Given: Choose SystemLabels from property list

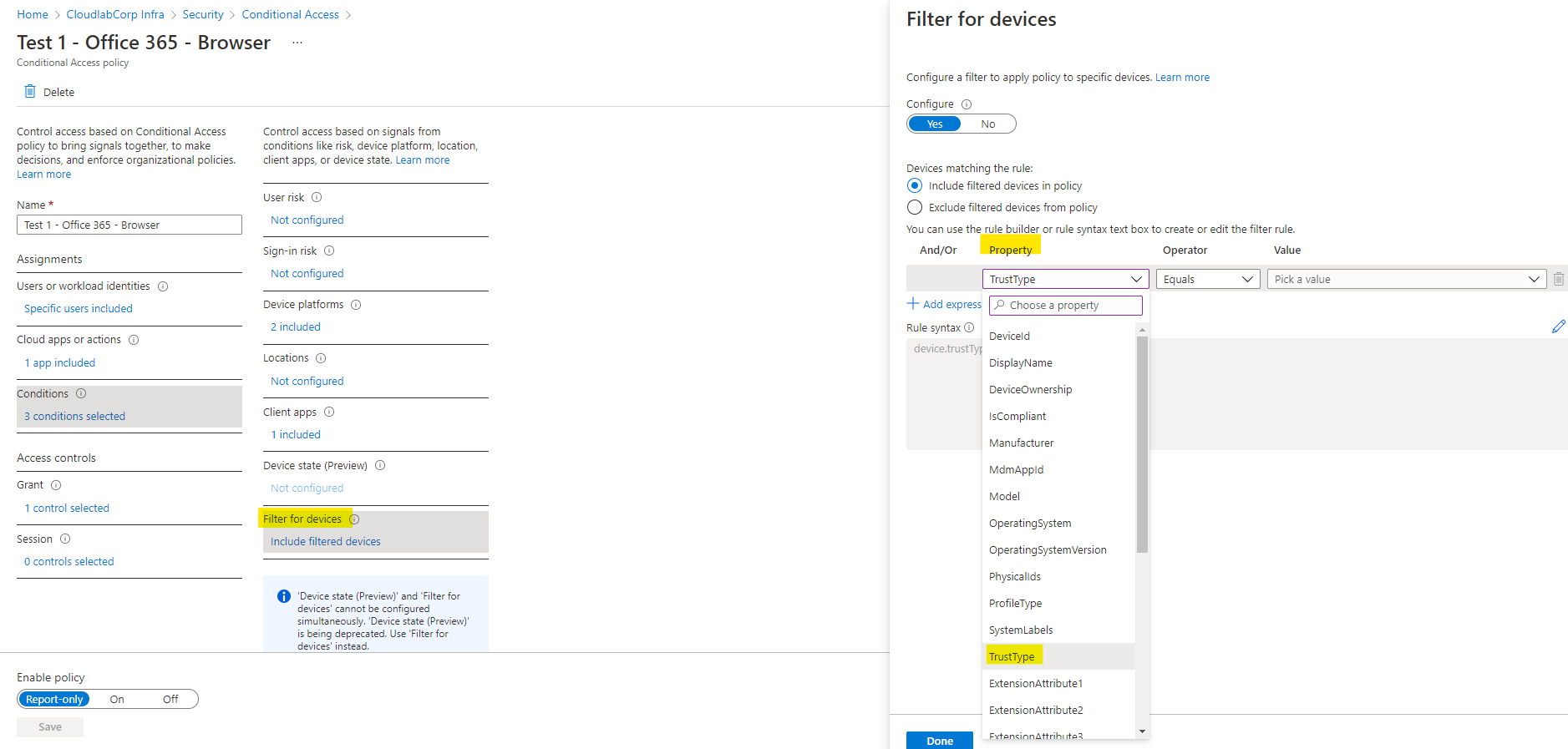Looking at the screenshot, I should point(1058,630).
